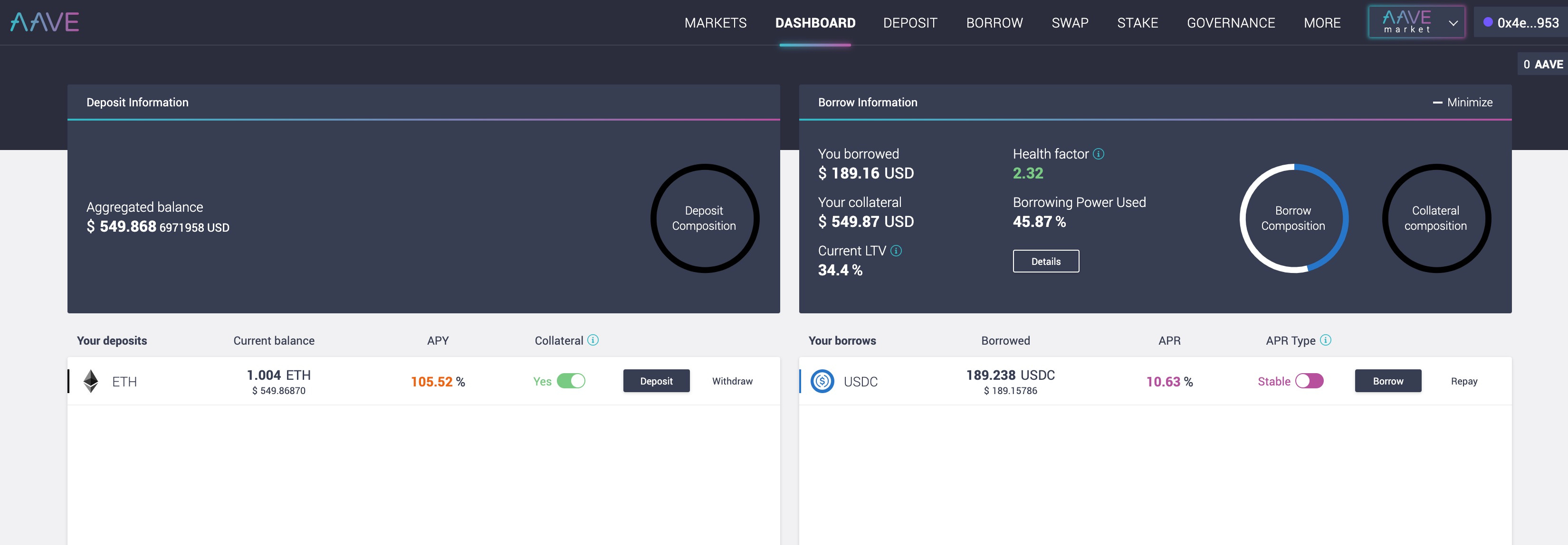Open the MORE navigation menu

[x=1322, y=23]
